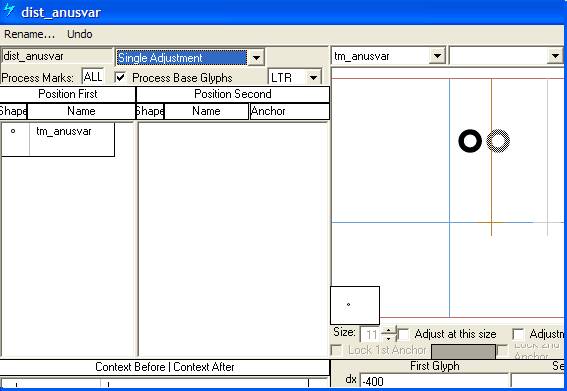Toggle the Lock 1st Anchor checkbox
567x391 pixels.
[x=336, y=350]
